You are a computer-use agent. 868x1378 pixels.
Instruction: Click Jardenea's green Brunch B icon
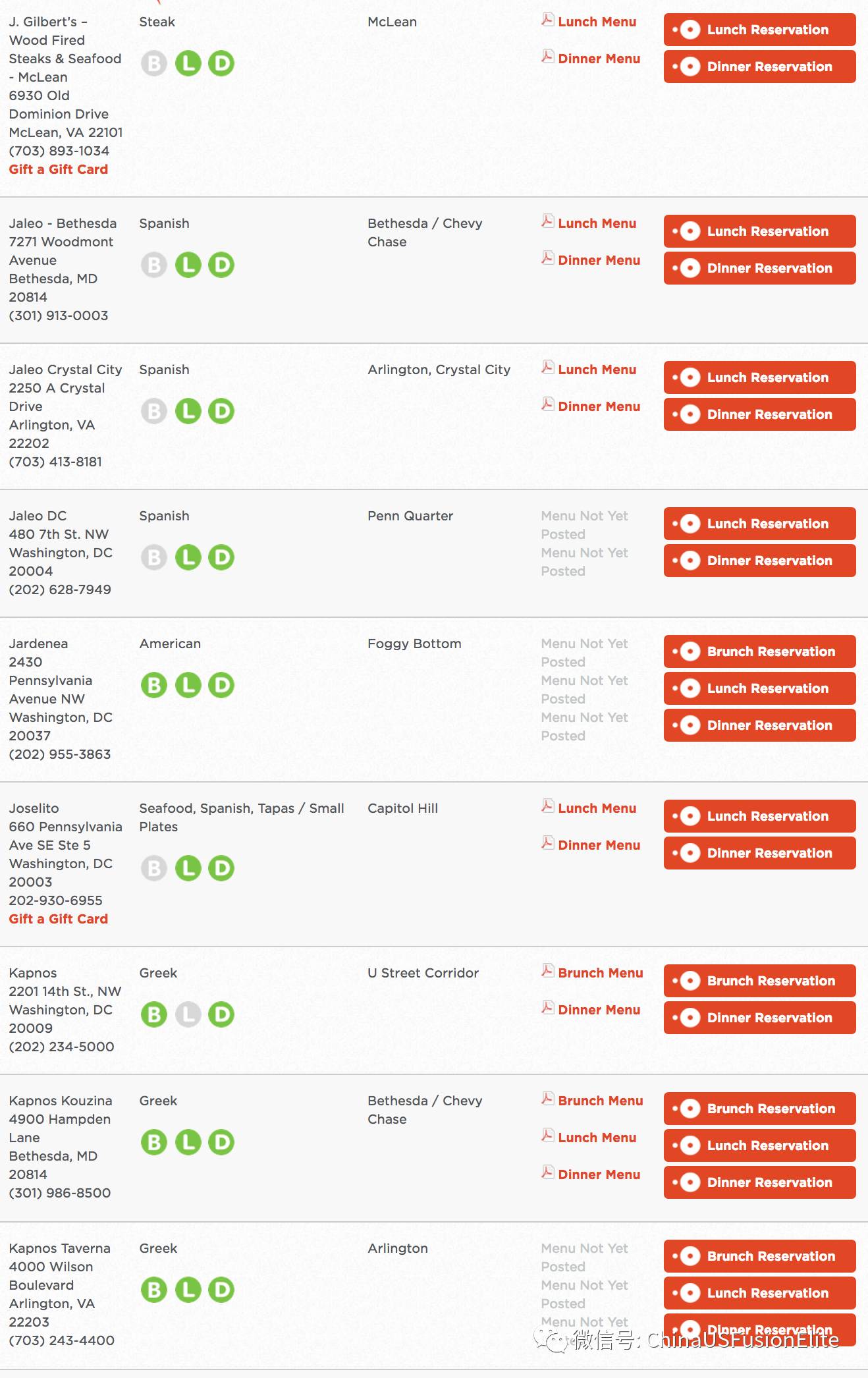tap(154, 685)
